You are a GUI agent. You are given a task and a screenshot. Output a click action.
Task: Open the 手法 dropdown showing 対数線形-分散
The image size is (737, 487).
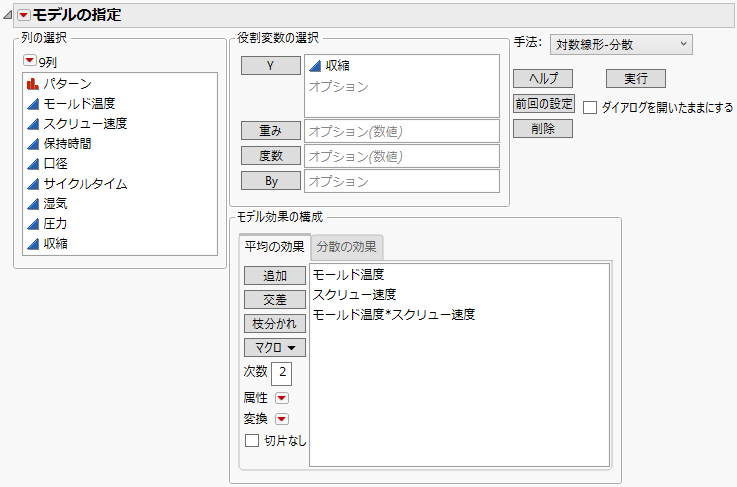click(x=621, y=44)
